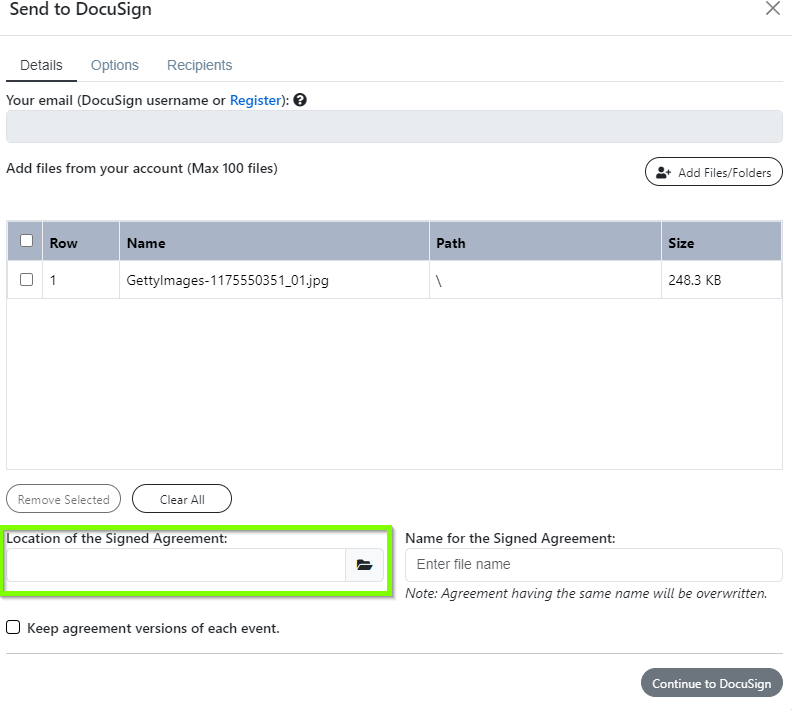Click the Remove Selected button
Viewport: 792px width, 710px height.
click(64, 499)
